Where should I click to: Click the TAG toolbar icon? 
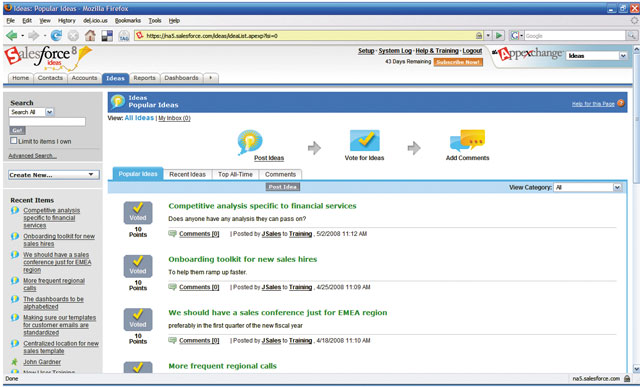click(x=124, y=36)
